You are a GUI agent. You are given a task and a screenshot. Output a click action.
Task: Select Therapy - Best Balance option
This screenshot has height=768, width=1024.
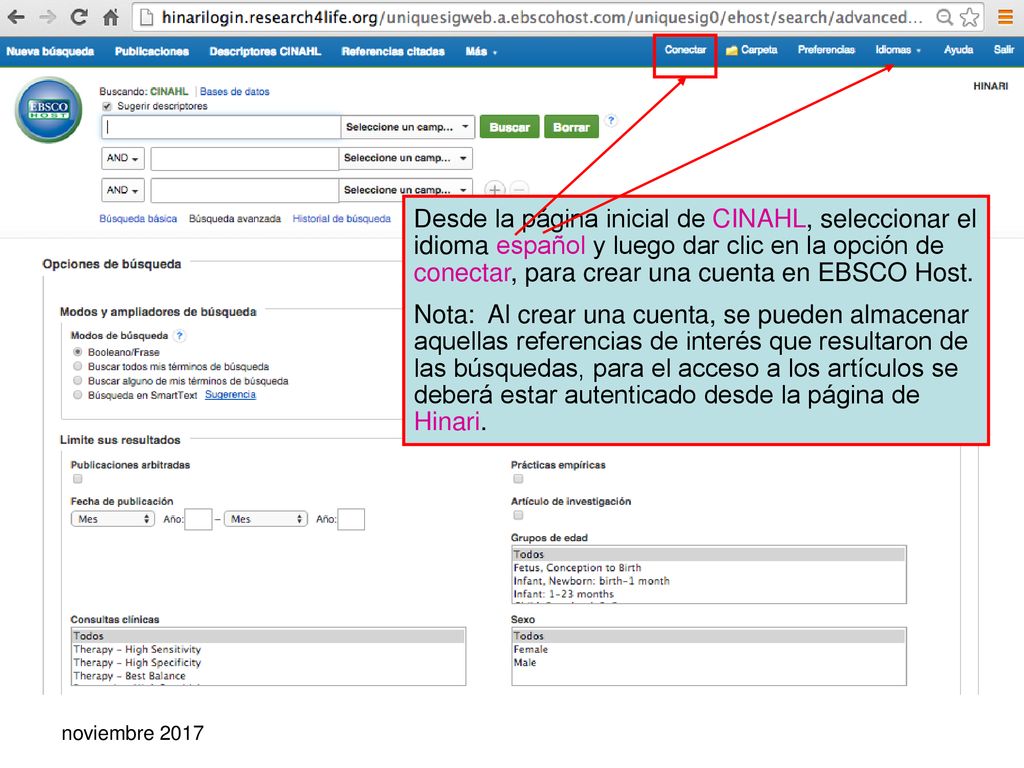268,676
